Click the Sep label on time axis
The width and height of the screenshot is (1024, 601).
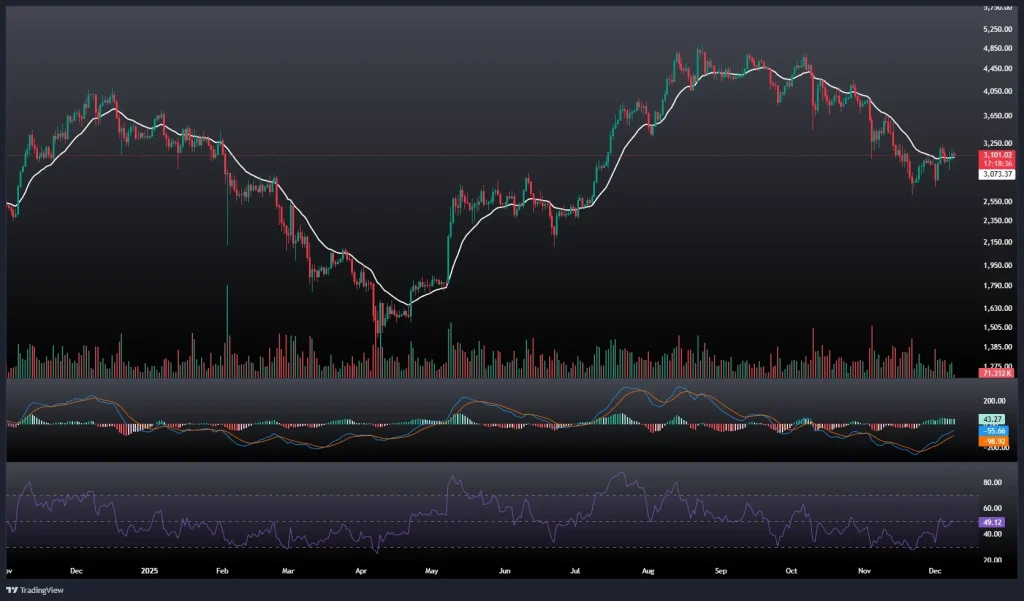coord(722,570)
